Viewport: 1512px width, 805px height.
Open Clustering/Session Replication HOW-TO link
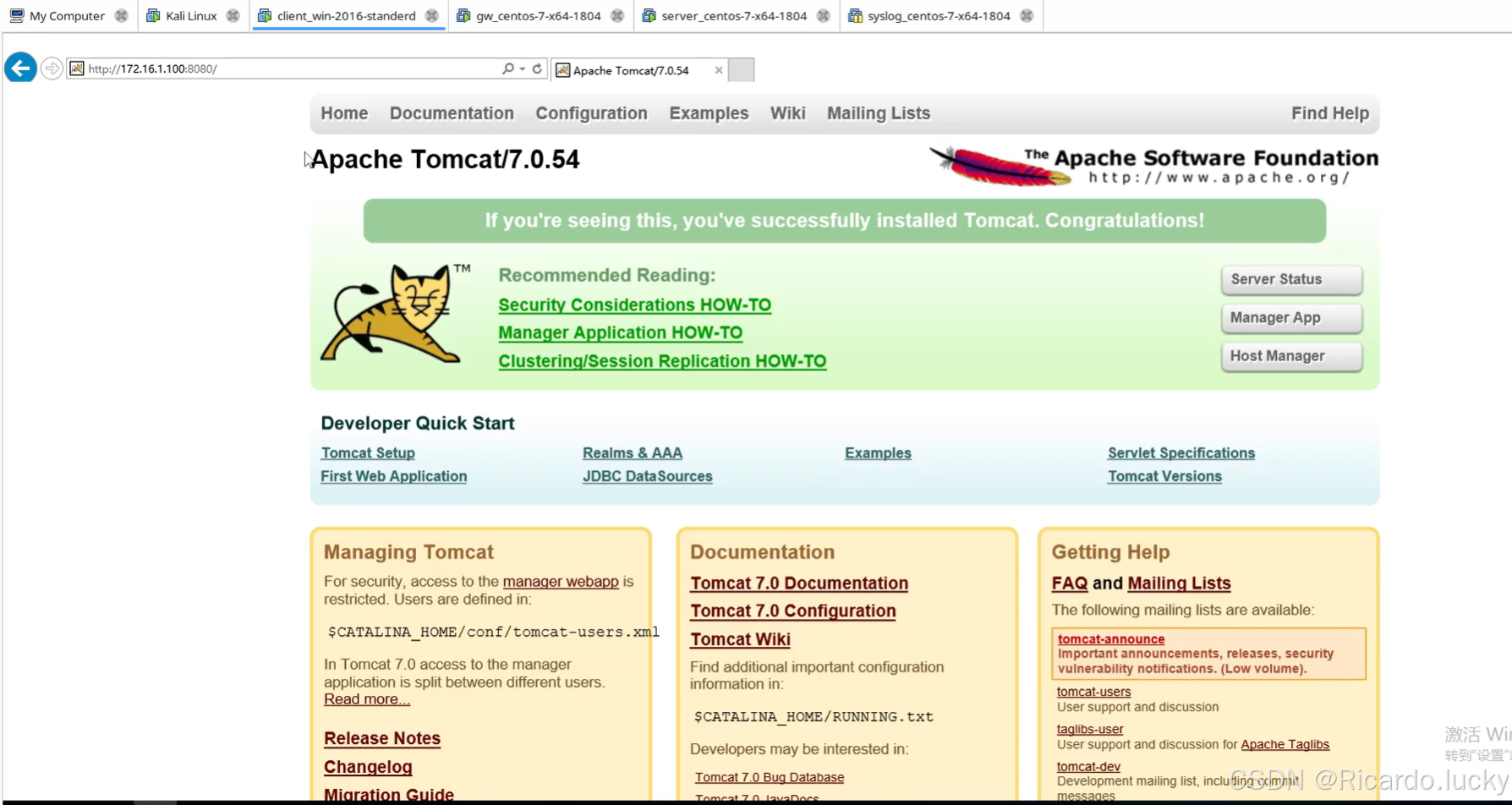pos(662,361)
